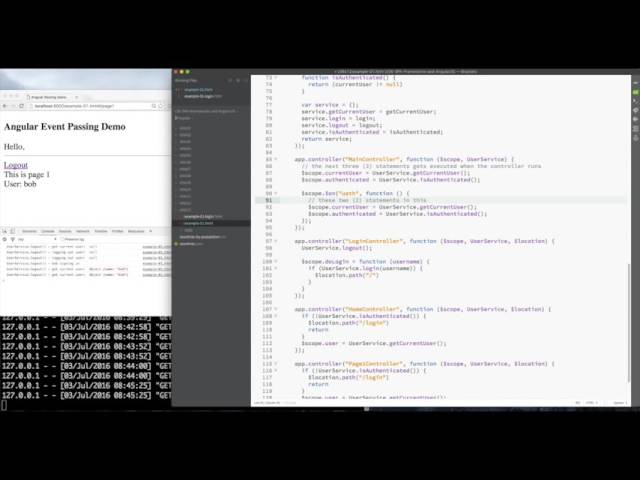Screen dimensions: 640x480
Task: Open the Timeline tab in DevTools
Action: (x=101, y=231)
